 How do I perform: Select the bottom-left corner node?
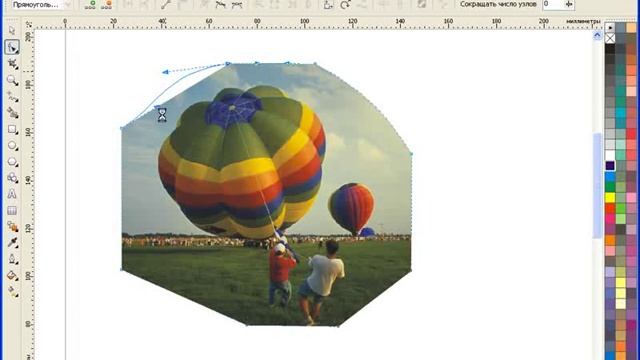tap(122, 270)
